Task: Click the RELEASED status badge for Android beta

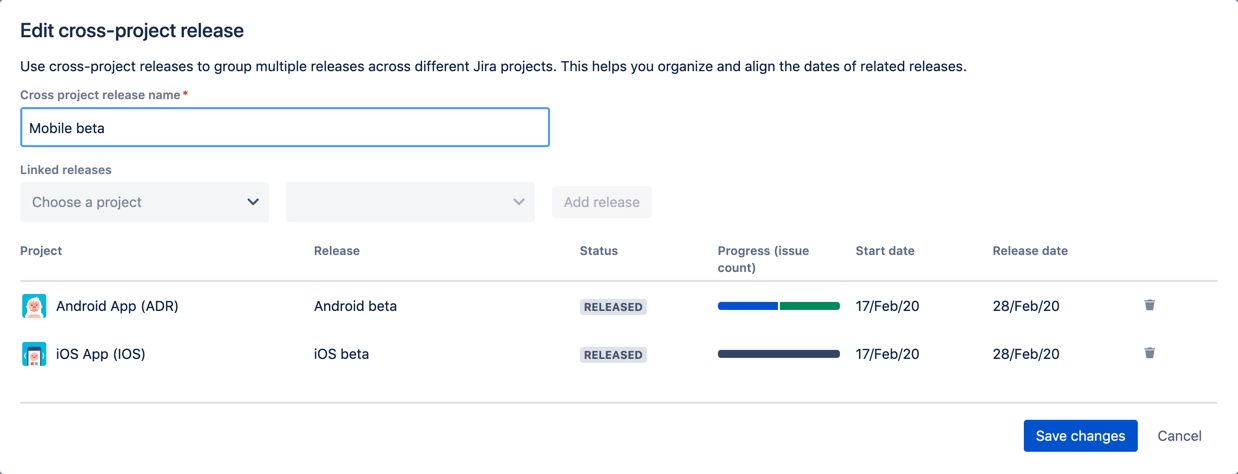Action: [x=613, y=307]
